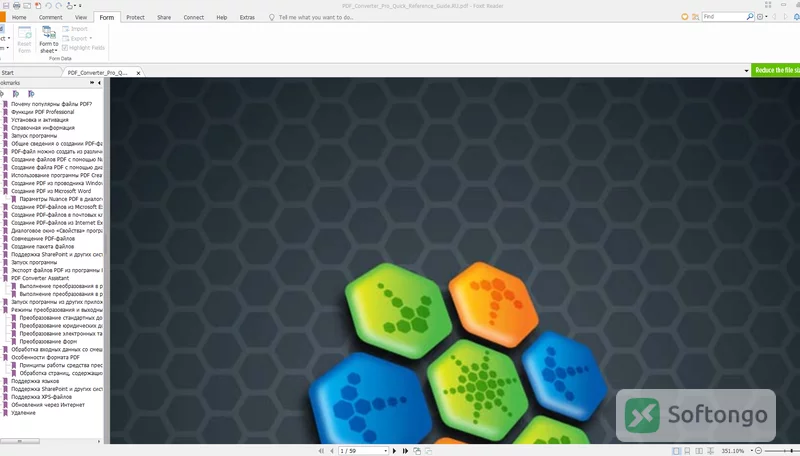Viewport: 800px width, 456px height.
Task: Open bookmark 'Особенности формата PDF'
Action: tap(45, 358)
